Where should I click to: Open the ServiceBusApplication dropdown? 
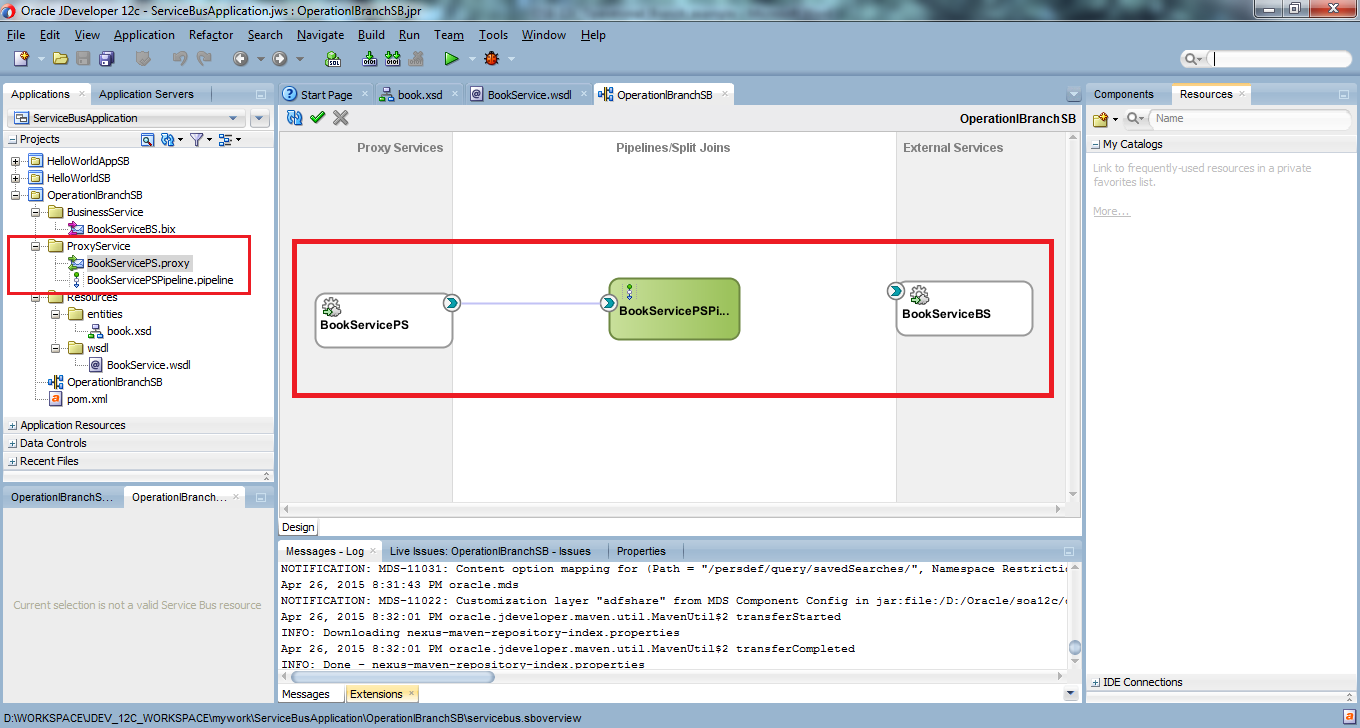pos(125,118)
